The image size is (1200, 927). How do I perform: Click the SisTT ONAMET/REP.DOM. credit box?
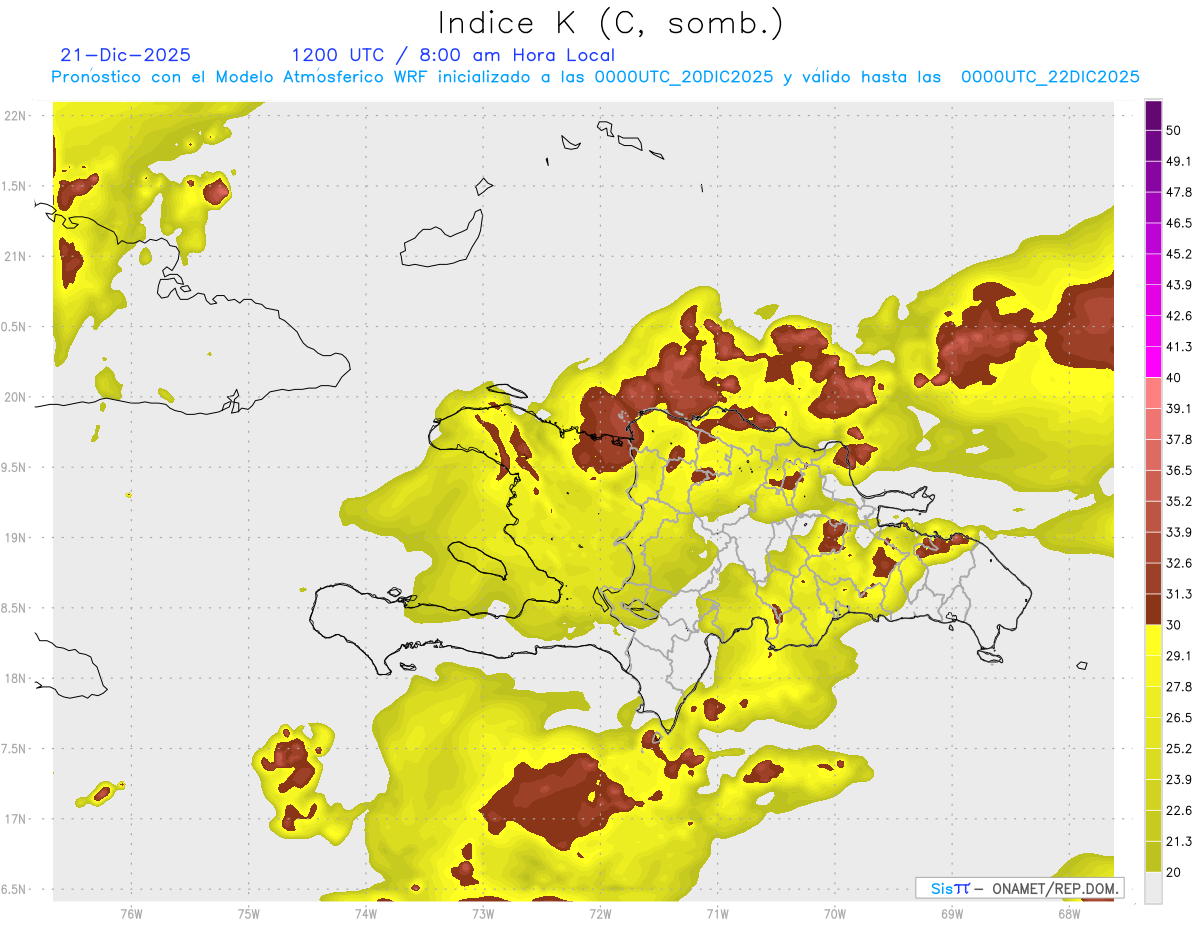1019,888
